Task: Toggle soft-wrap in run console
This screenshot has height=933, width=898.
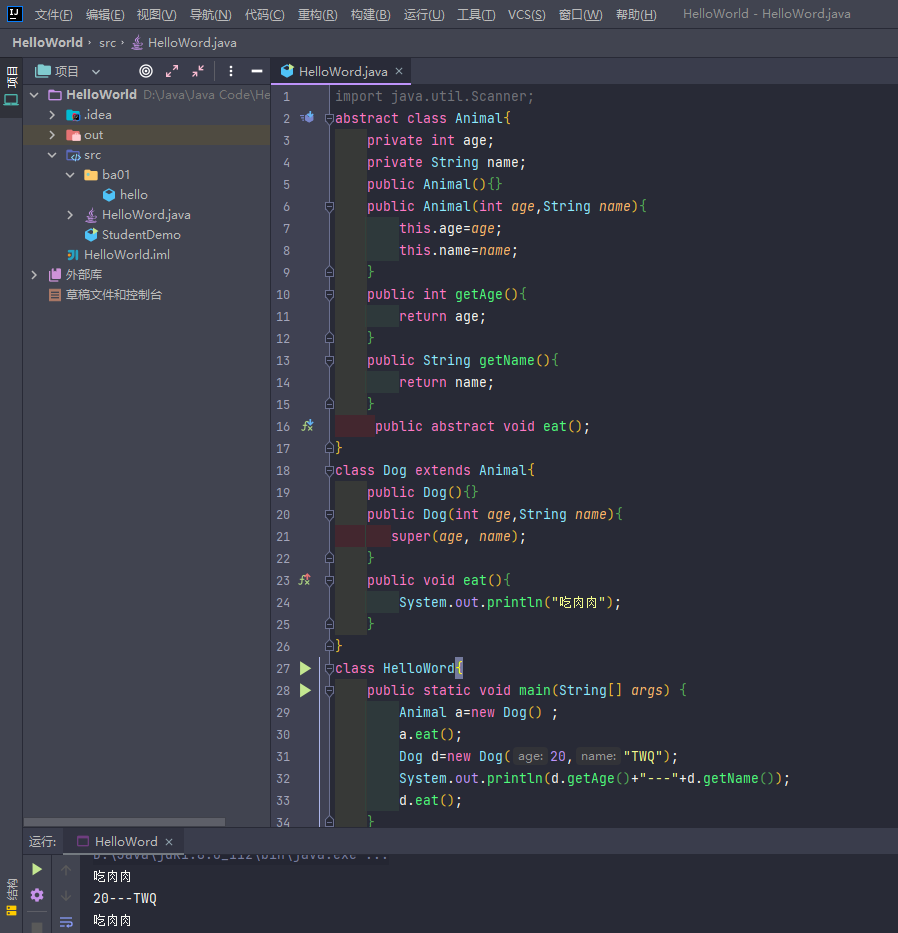Action: coord(66,921)
